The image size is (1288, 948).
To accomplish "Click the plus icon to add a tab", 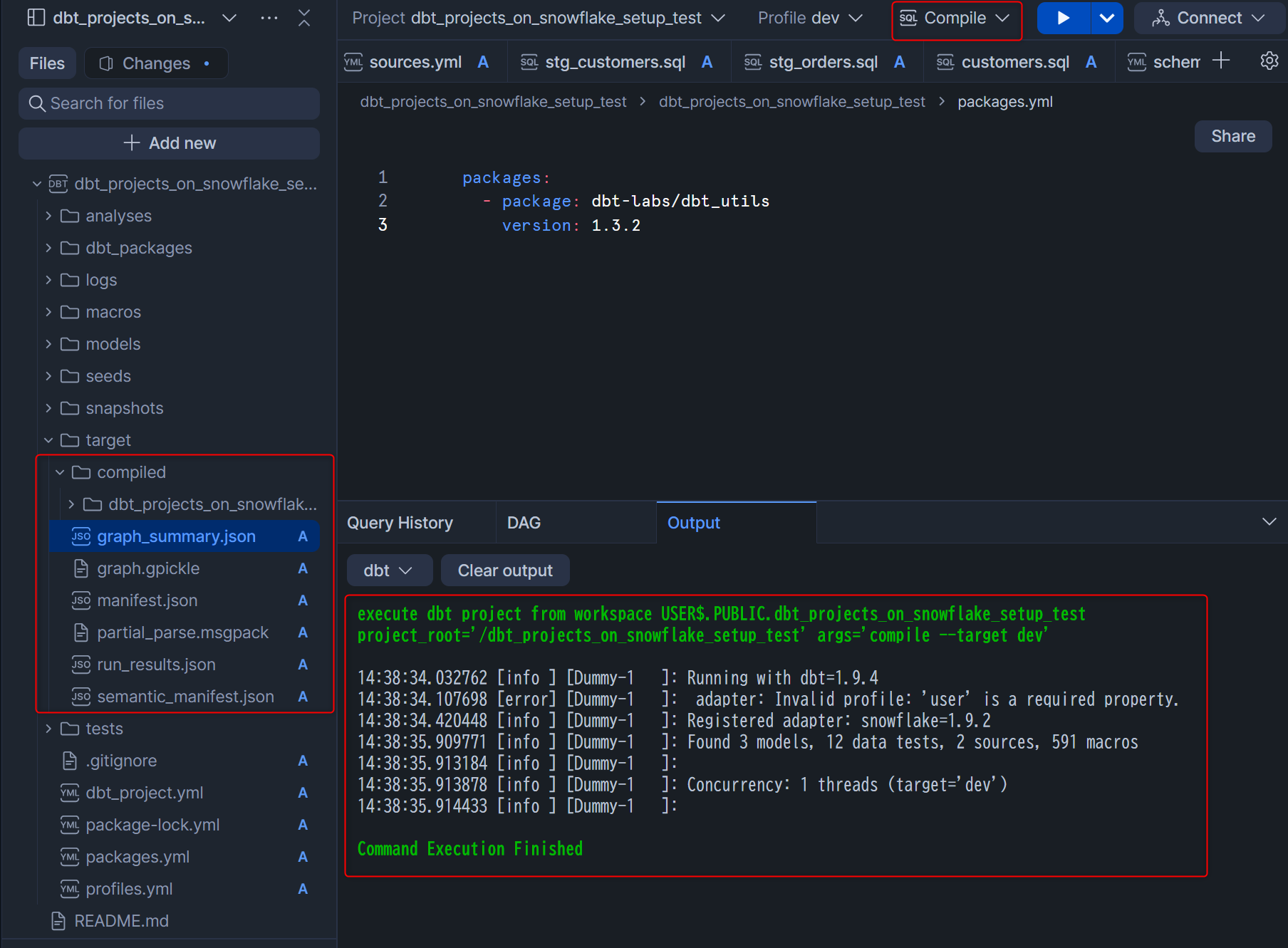I will coord(1221,61).
